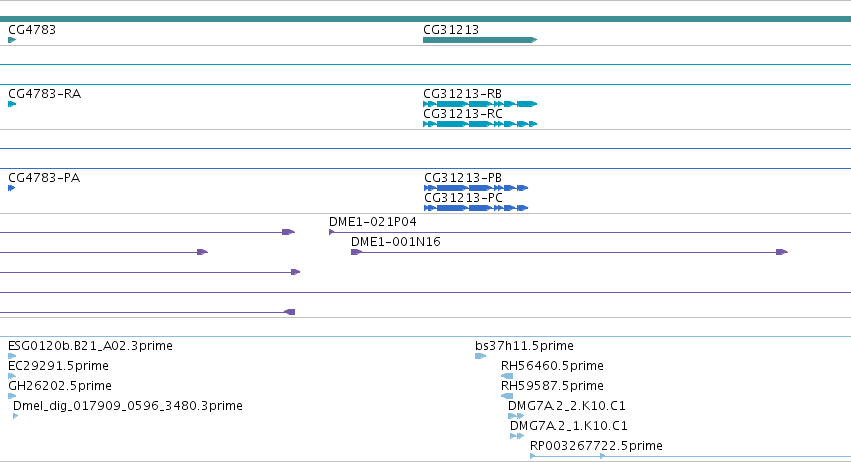Select the CG31213-PC protein glyph
Image resolution: width=851 pixels, height=462 pixels.
(x=476, y=208)
